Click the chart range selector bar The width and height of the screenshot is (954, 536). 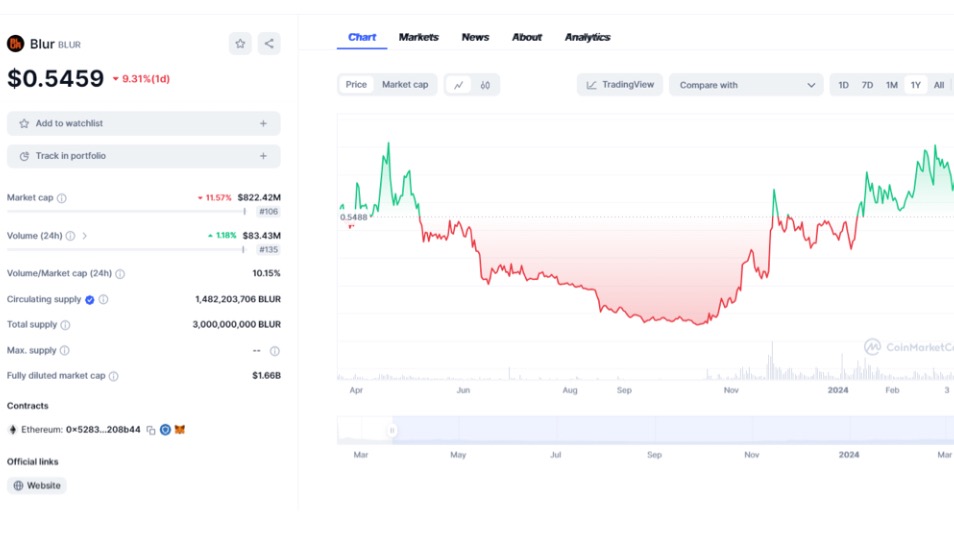click(646, 430)
